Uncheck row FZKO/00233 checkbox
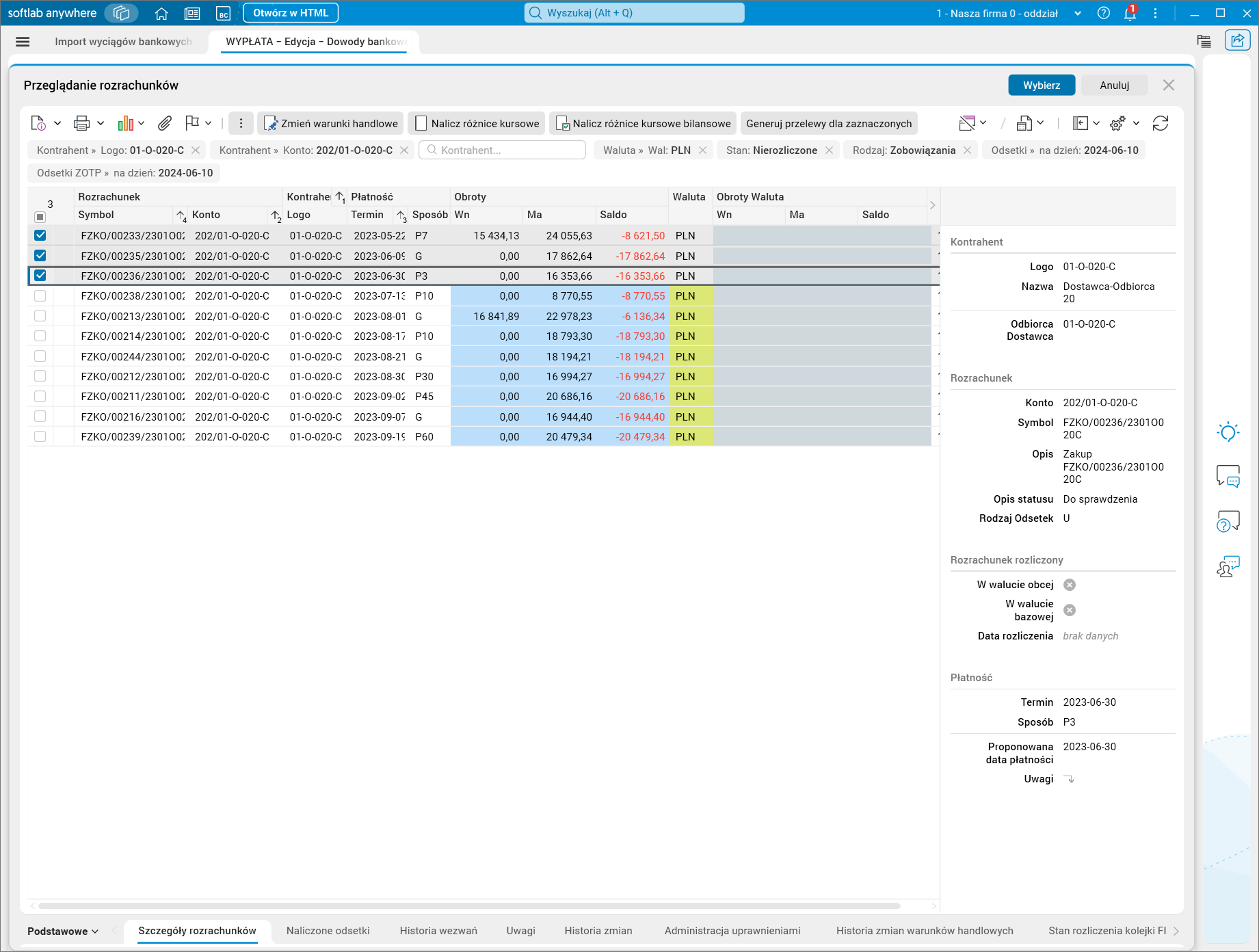The width and height of the screenshot is (1259, 952). pyautogui.click(x=40, y=235)
